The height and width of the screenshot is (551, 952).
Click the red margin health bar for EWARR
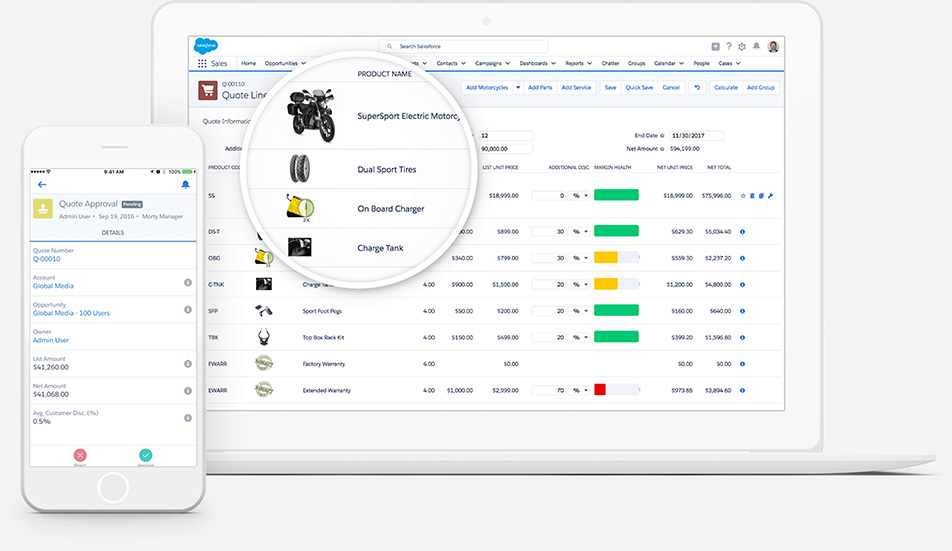coord(600,390)
